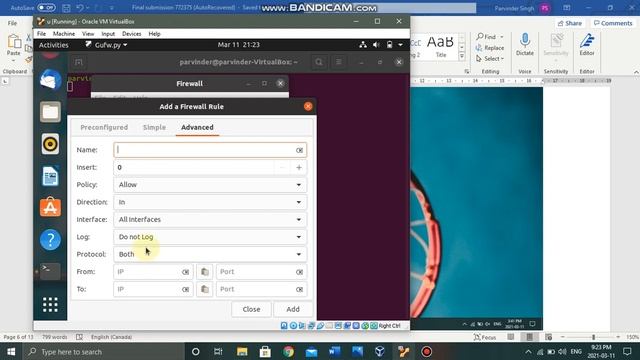The height and width of the screenshot is (360, 640).
Task: Open the terminal hamburger menu
Action: point(338,62)
